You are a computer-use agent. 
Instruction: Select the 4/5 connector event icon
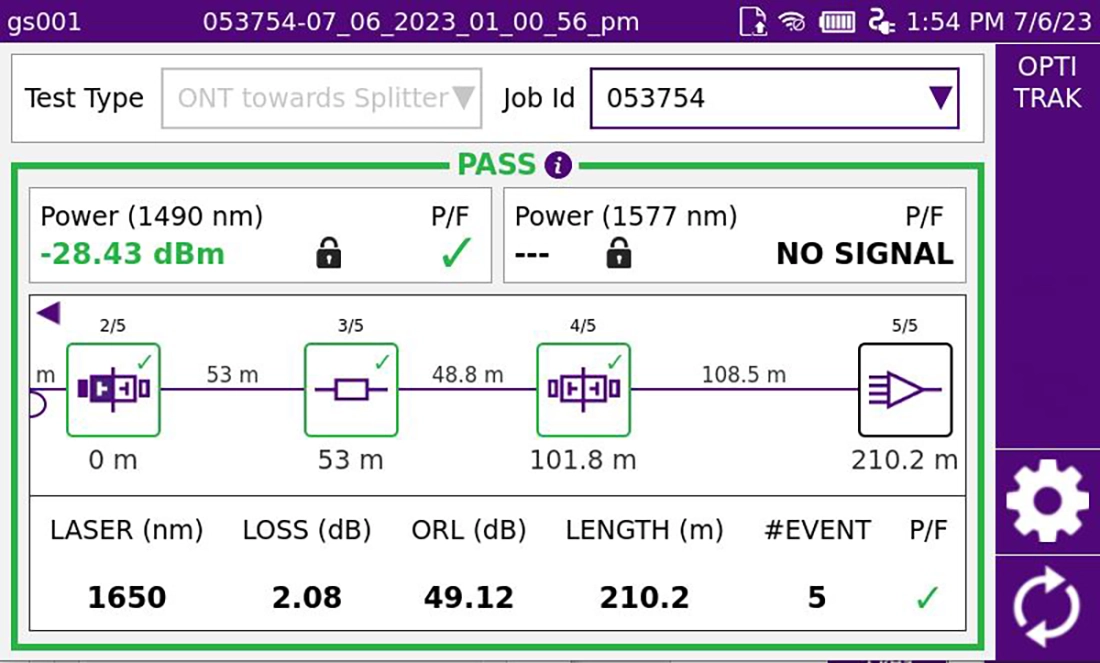coord(583,389)
